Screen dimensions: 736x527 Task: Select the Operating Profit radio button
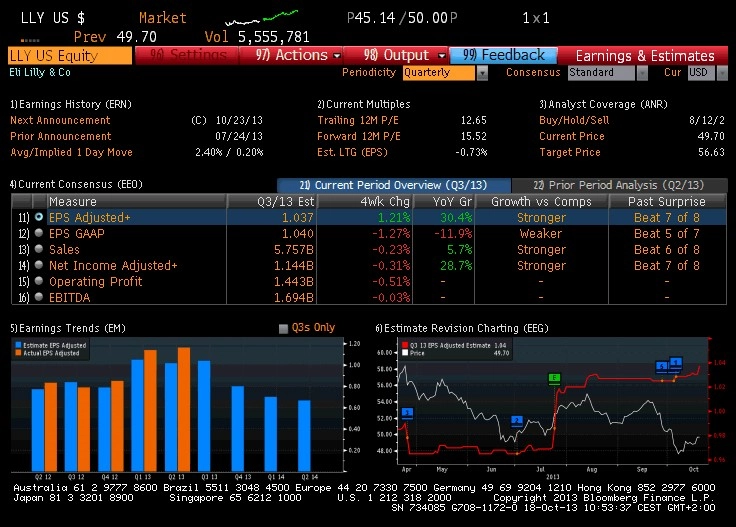pos(39,281)
